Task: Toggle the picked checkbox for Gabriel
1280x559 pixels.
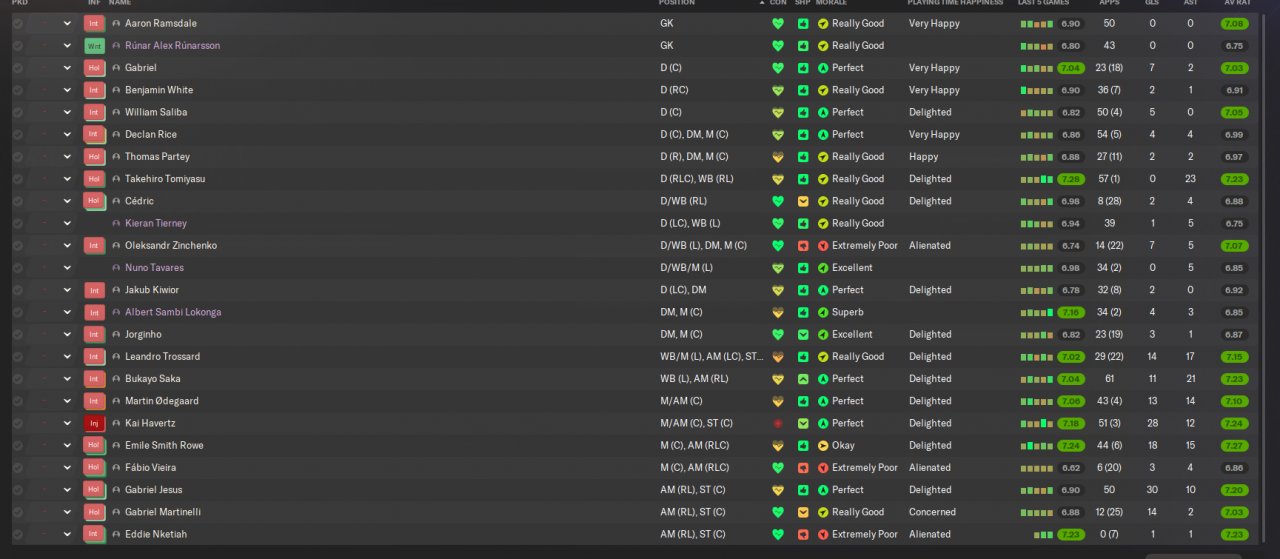Action: point(17,68)
